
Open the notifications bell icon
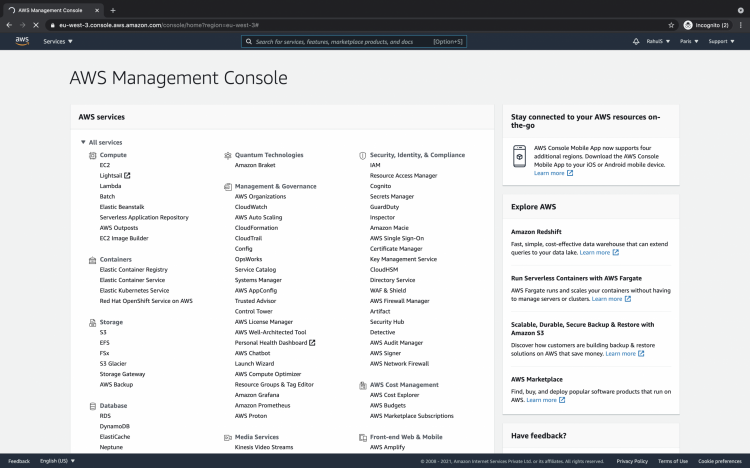(x=636, y=42)
